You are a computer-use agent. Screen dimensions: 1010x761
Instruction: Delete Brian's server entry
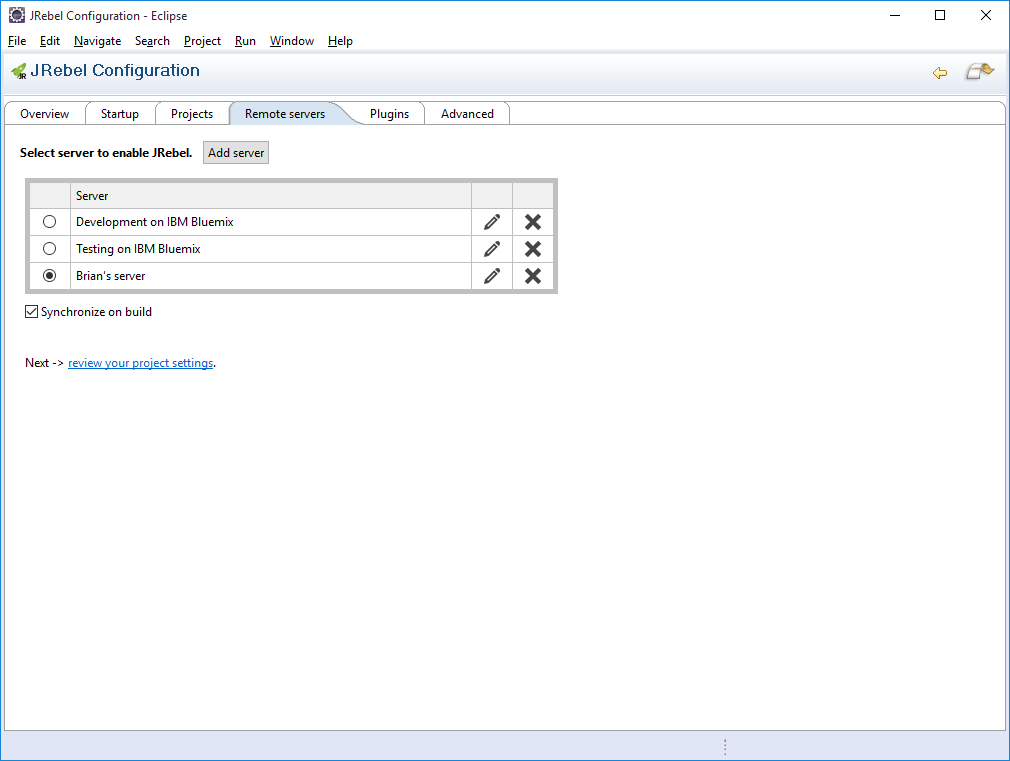pyautogui.click(x=533, y=276)
